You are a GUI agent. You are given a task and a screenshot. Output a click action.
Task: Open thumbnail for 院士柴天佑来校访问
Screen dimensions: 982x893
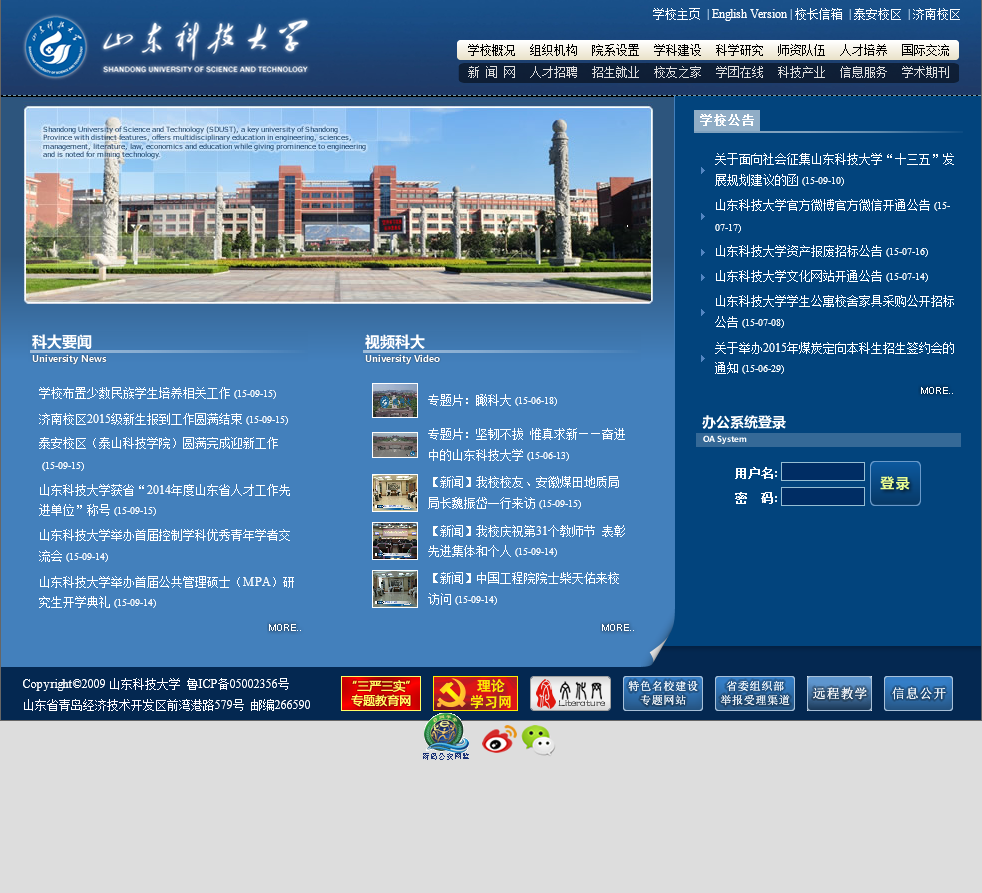(395, 589)
